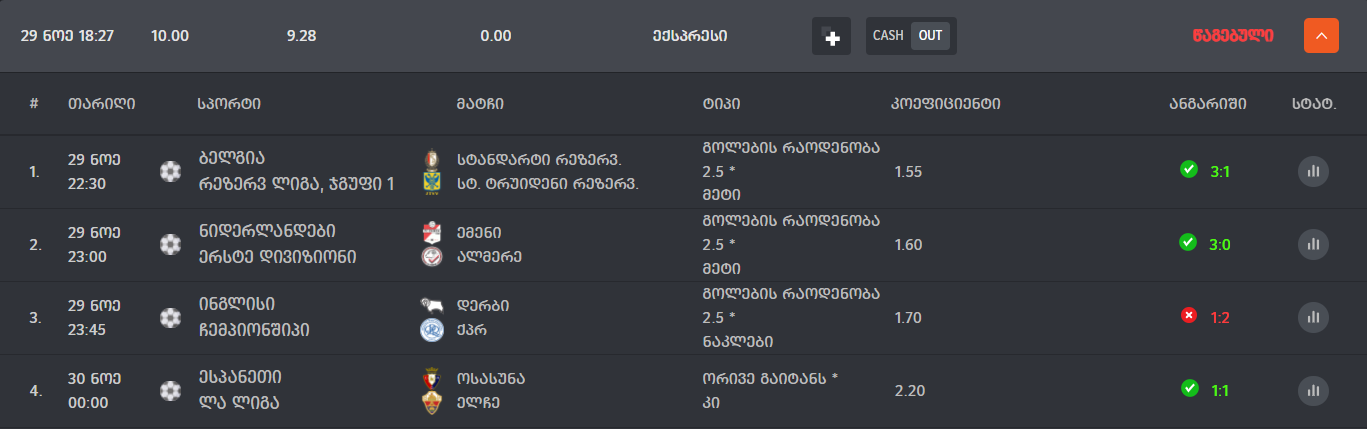Open statistics for the Osasuna vs Elche match

(x=1313, y=391)
